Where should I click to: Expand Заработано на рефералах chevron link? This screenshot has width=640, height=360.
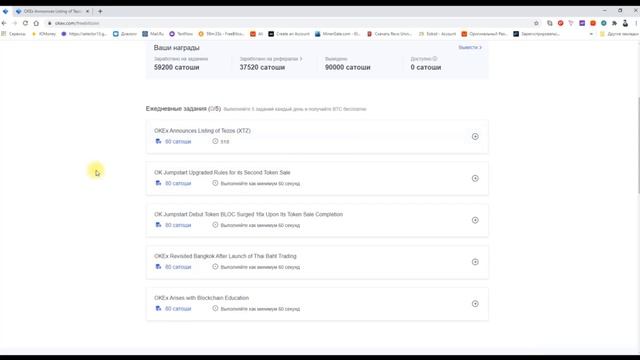pos(301,59)
